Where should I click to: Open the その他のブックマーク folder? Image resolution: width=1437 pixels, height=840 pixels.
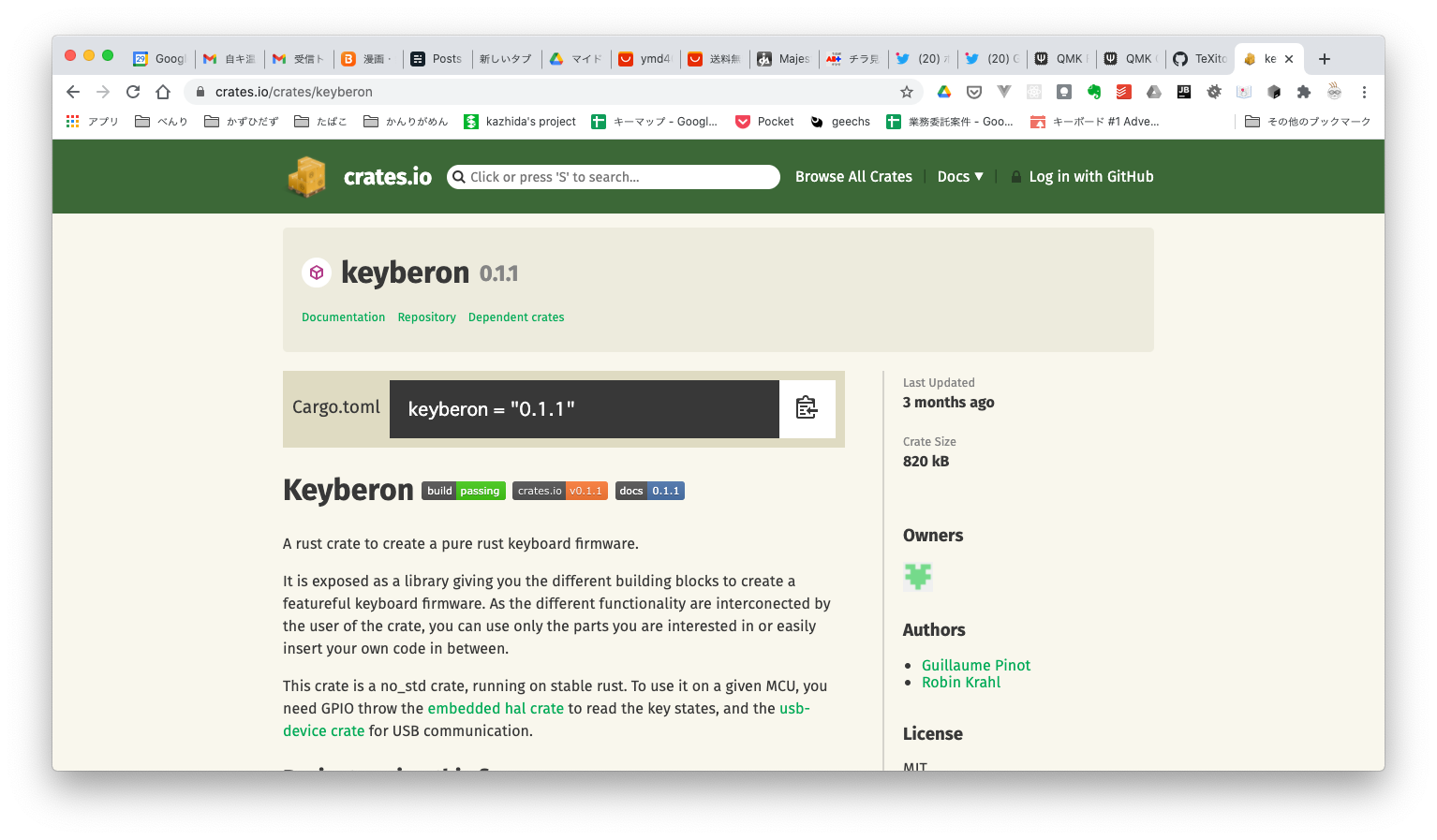point(1308,121)
